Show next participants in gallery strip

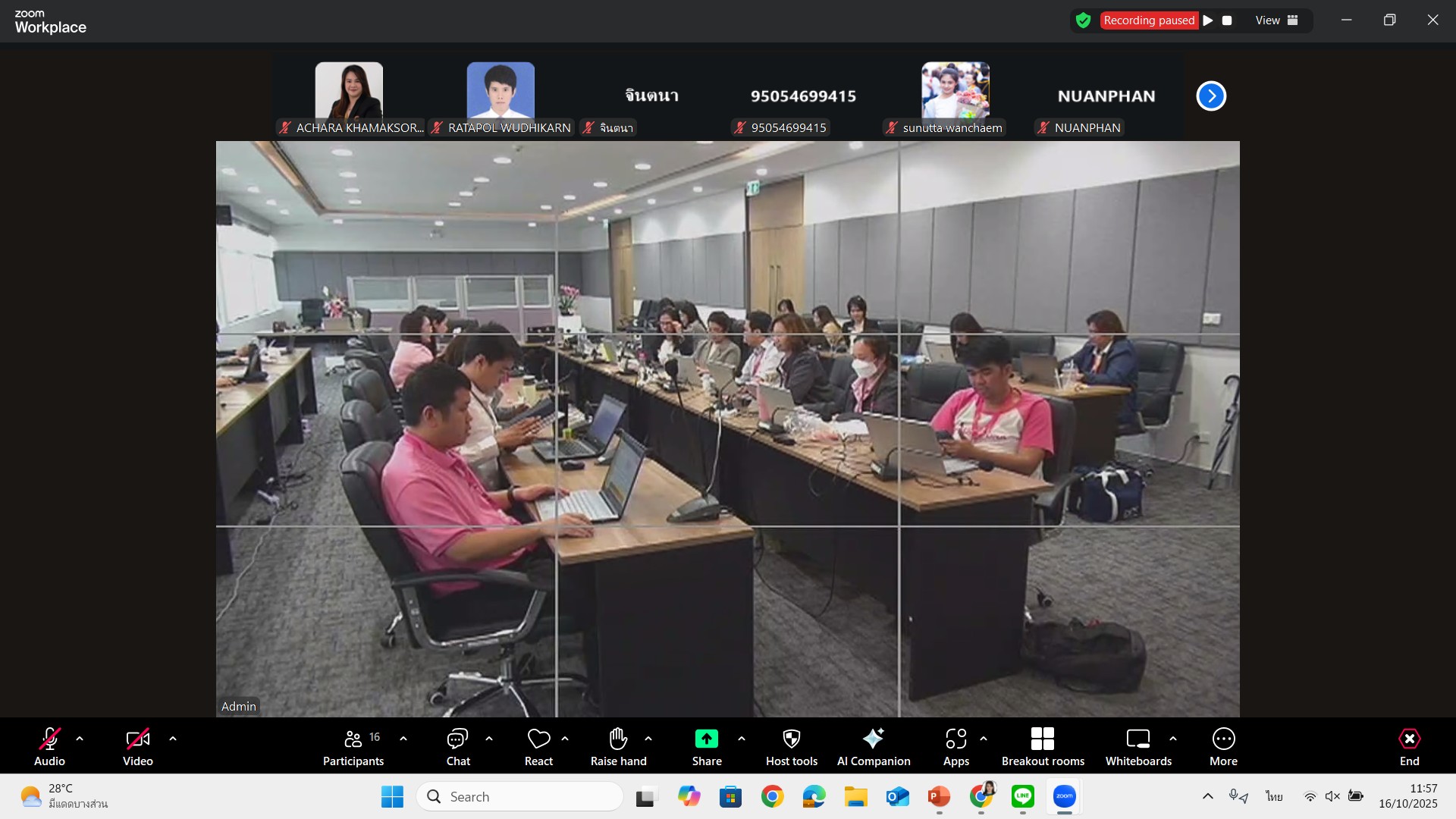tap(1210, 96)
